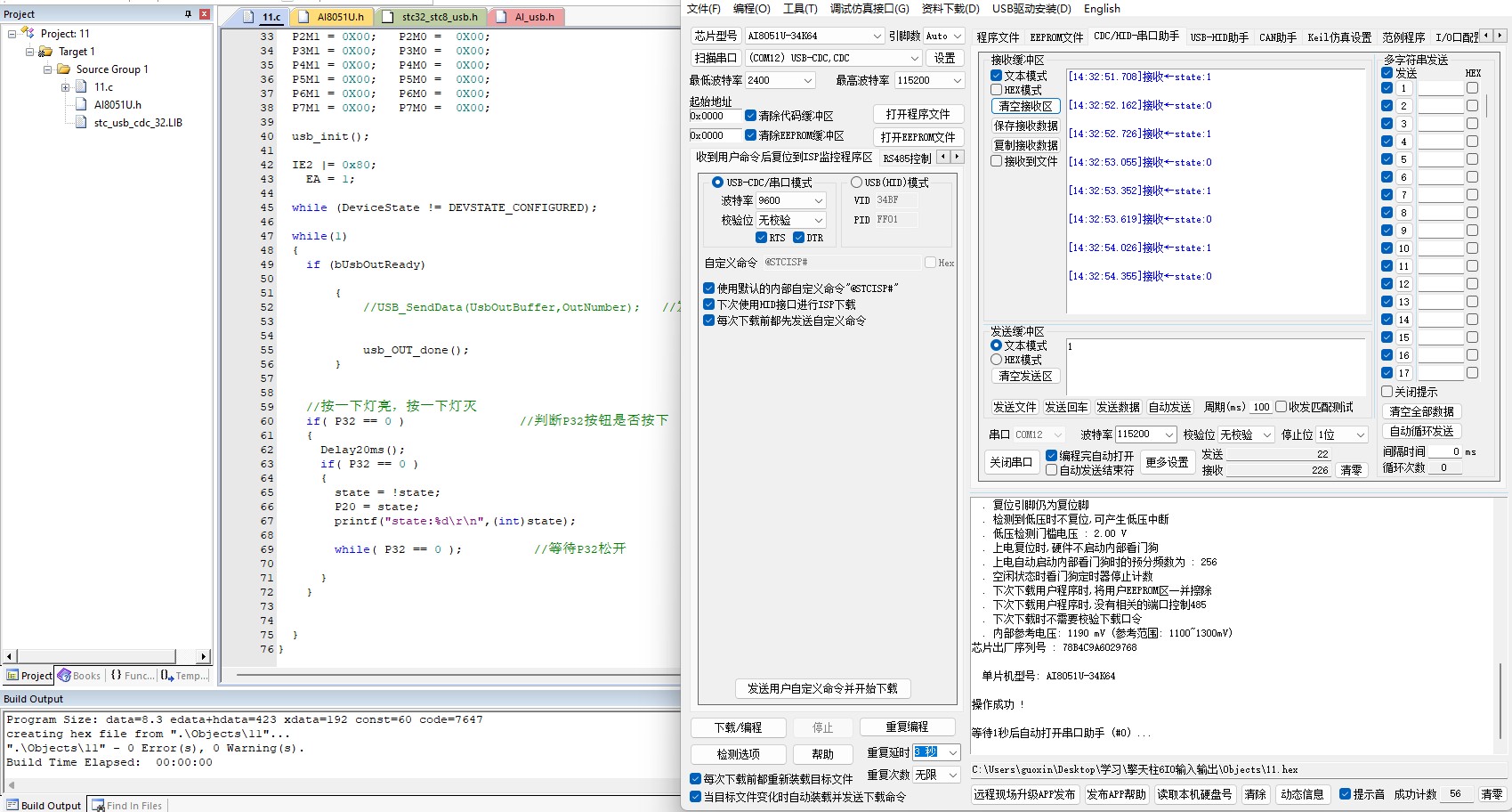Close the Project panel with red X
The height and width of the screenshot is (812, 1512).
(x=205, y=14)
